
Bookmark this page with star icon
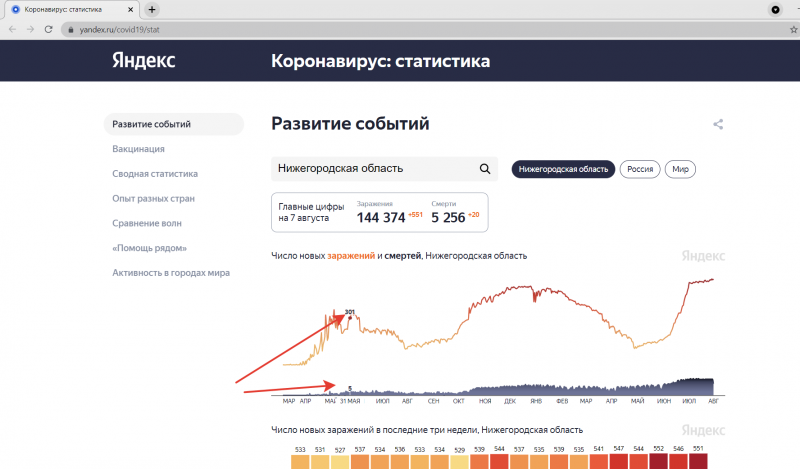point(793,30)
